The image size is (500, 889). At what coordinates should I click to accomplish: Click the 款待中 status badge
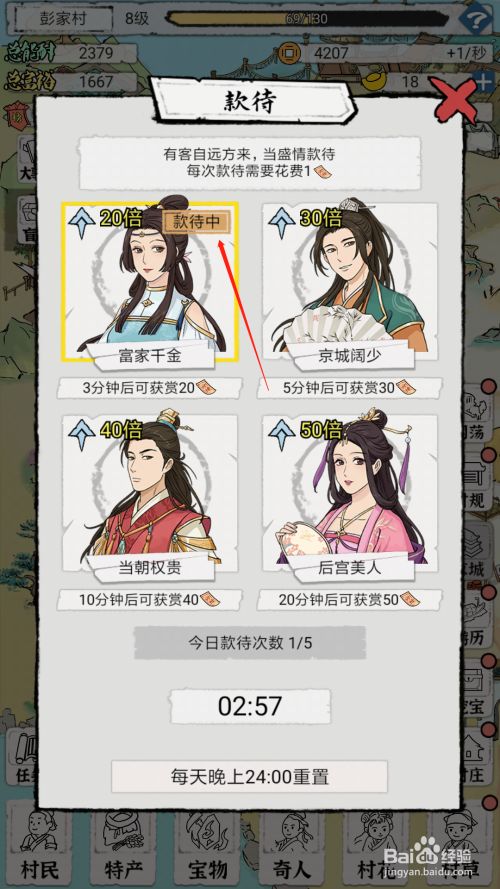tap(196, 222)
